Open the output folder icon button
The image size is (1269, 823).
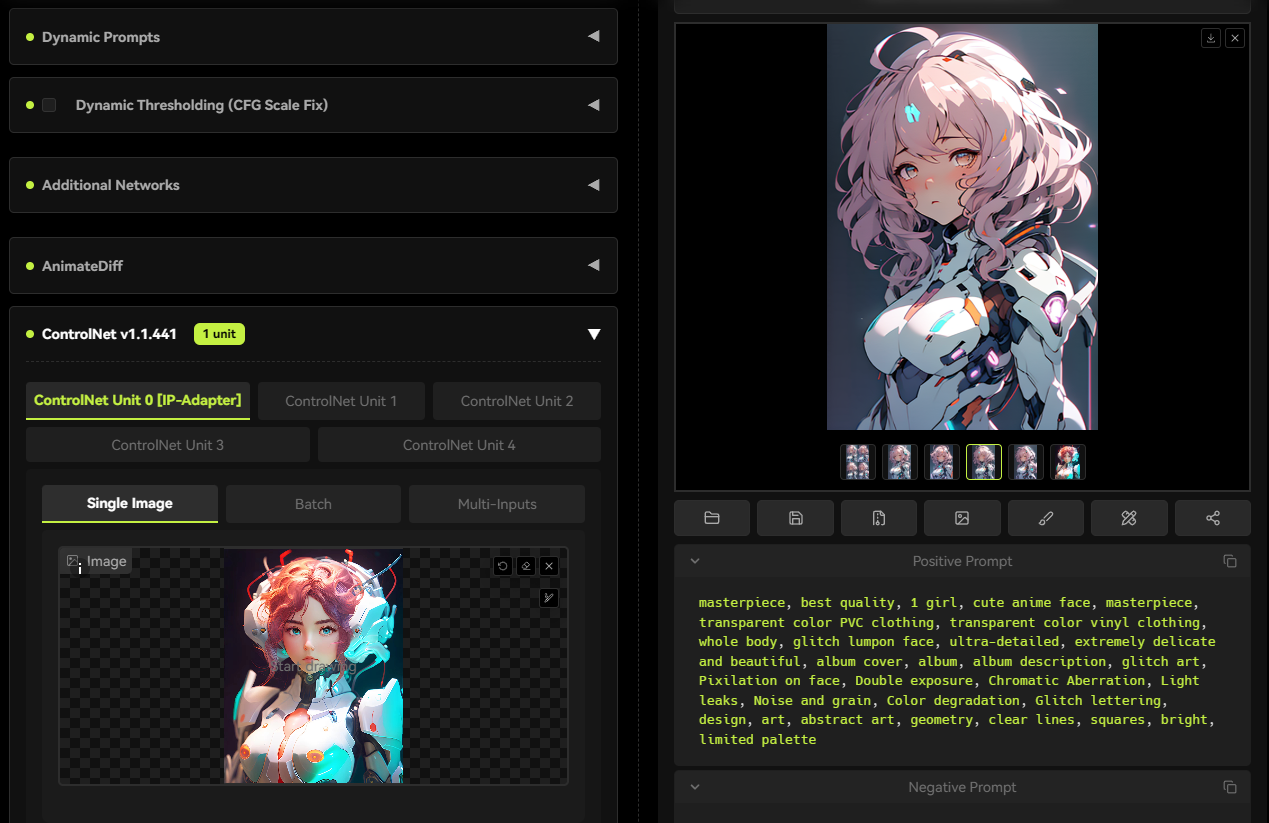(712, 518)
